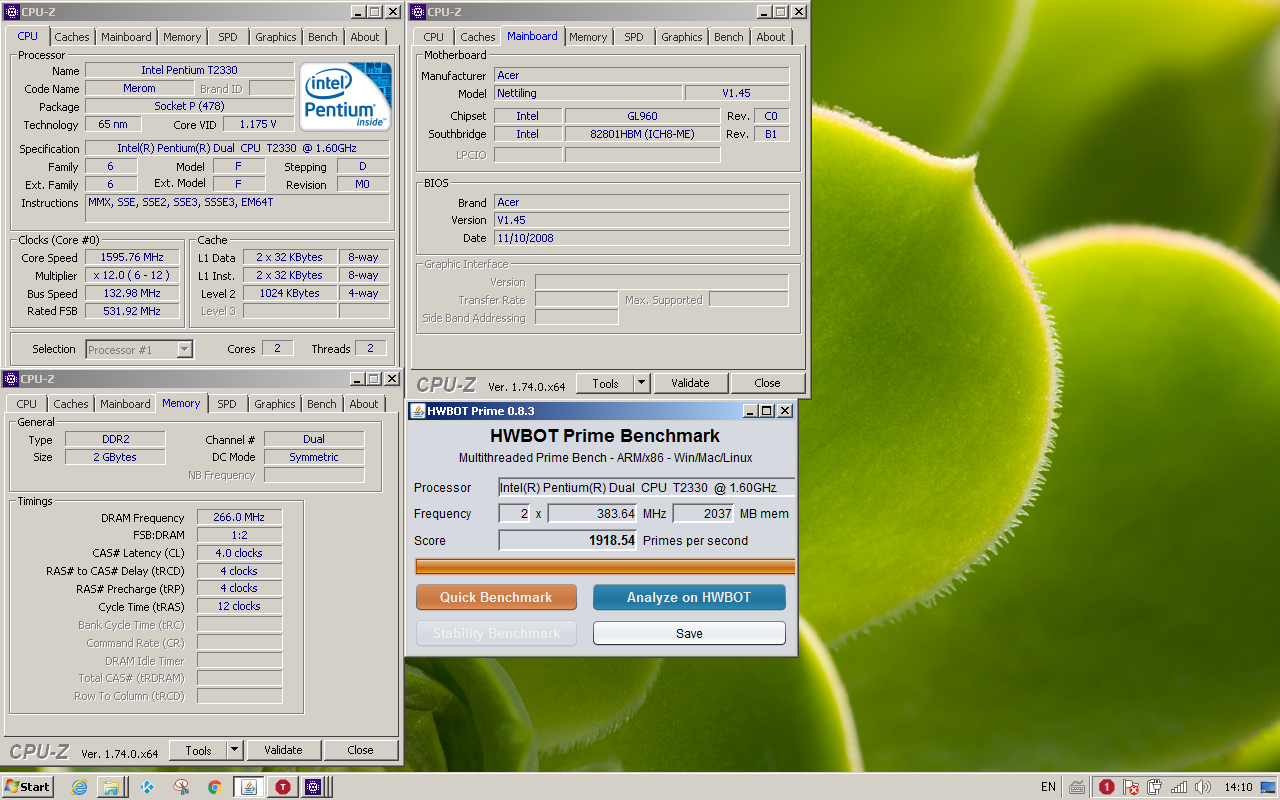The height and width of the screenshot is (800, 1280).
Task: Open Mainboard tab in the top-left CPU window
Action: pos(126,37)
